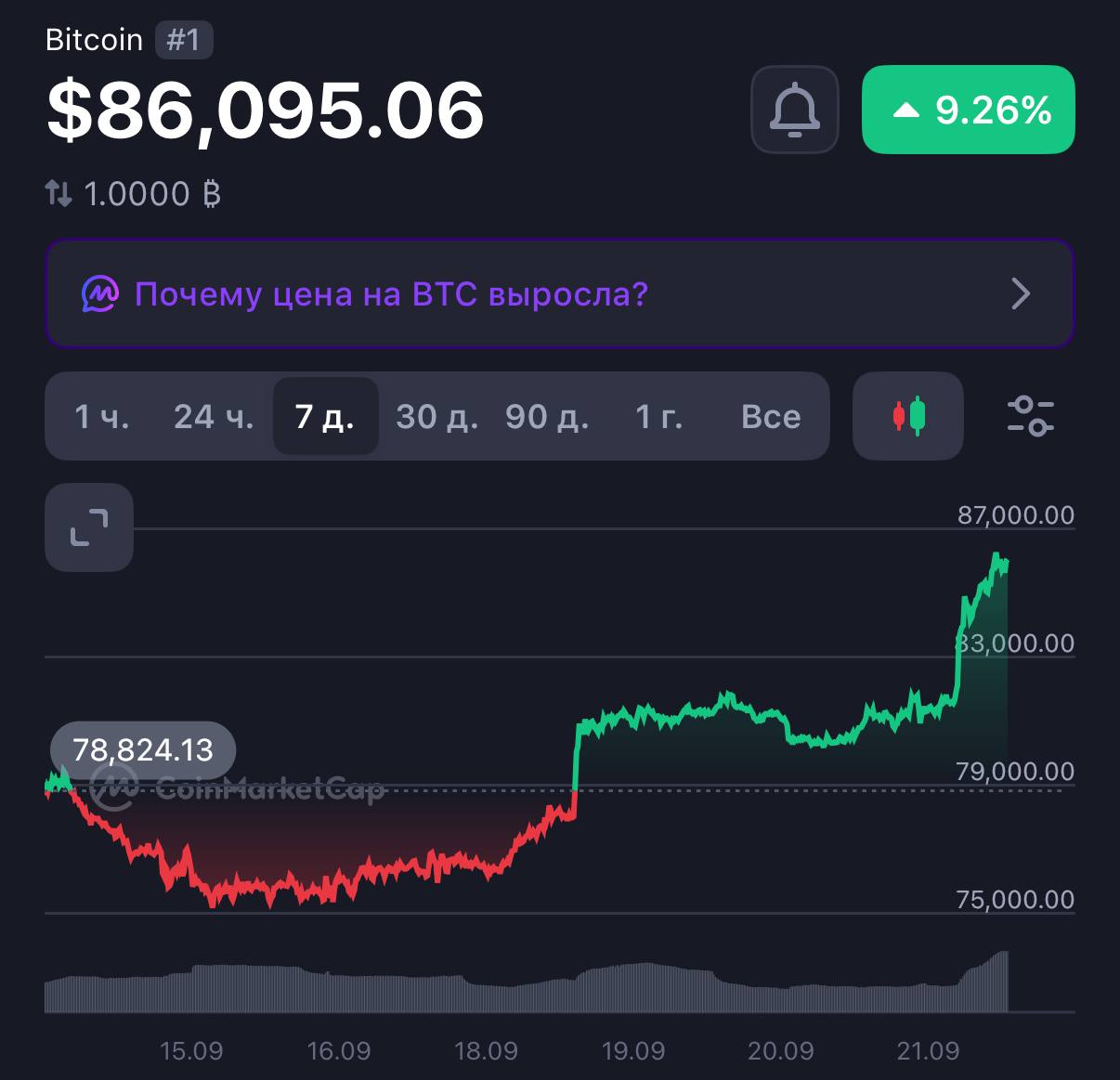Tap the 78,824.13 price label on chart
This screenshot has height=1080, width=1120.
pyautogui.click(x=143, y=749)
